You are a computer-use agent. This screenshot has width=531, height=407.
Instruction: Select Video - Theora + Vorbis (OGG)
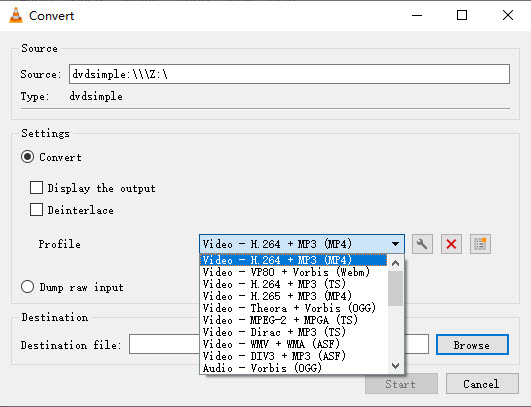293,308
